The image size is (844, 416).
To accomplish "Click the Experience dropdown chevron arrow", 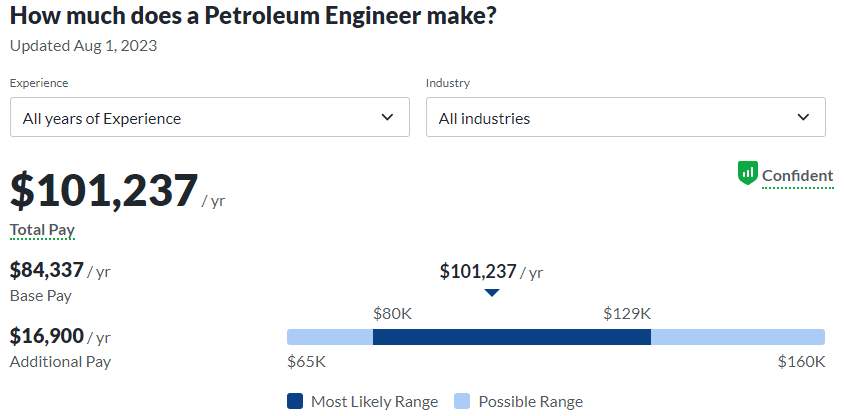I will tap(388, 117).
